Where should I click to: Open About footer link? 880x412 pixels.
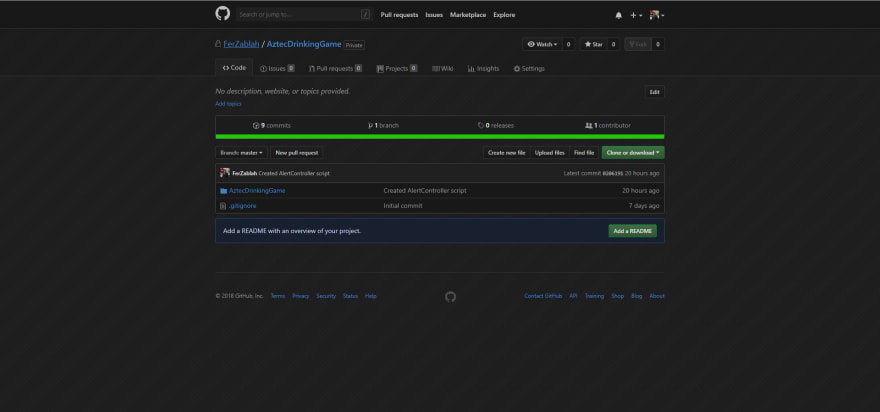point(657,296)
